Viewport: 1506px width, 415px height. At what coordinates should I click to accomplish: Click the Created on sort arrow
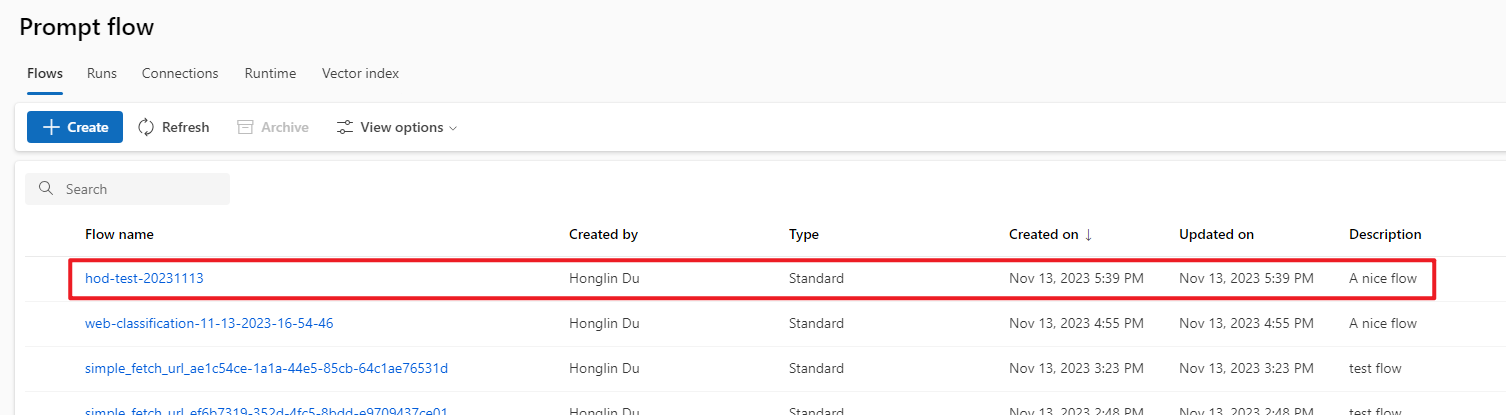(x=1088, y=235)
